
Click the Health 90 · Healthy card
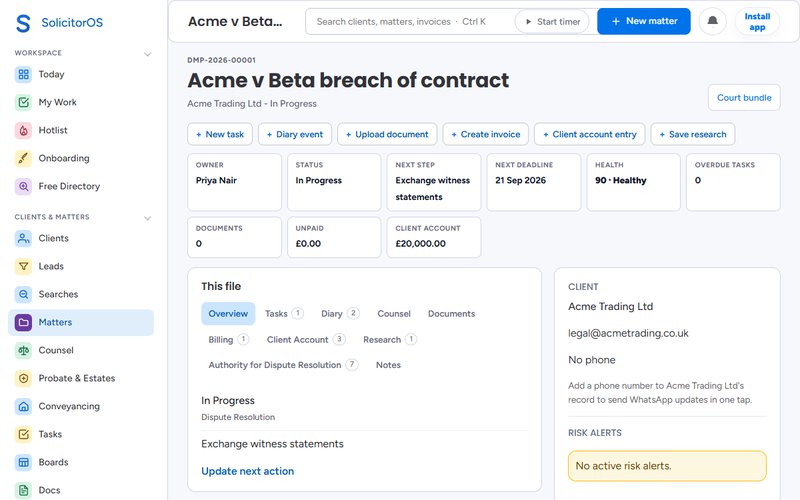pyautogui.click(x=633, y=182)
